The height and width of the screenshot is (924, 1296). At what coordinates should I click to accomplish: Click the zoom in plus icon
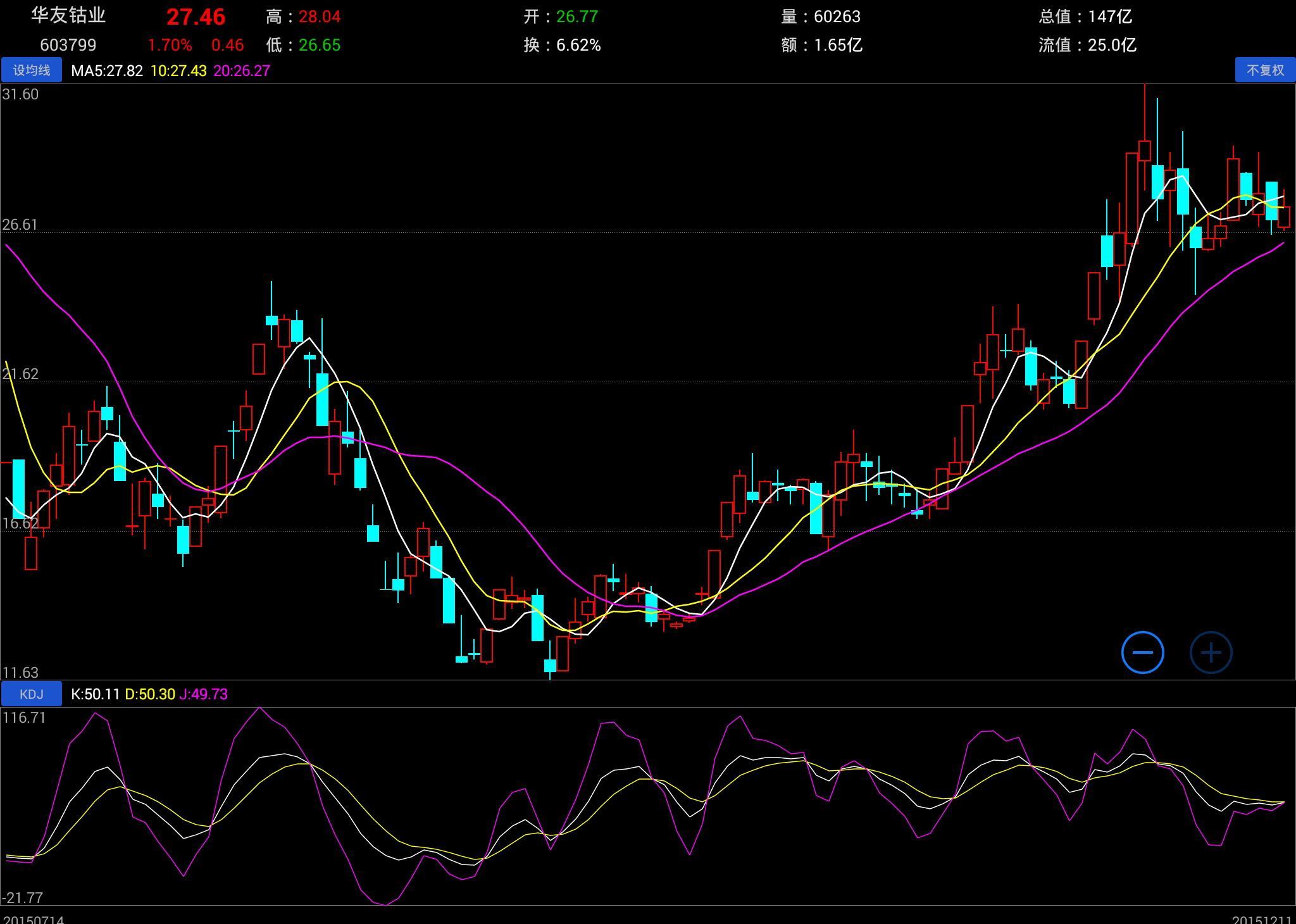pos(1211,652)
